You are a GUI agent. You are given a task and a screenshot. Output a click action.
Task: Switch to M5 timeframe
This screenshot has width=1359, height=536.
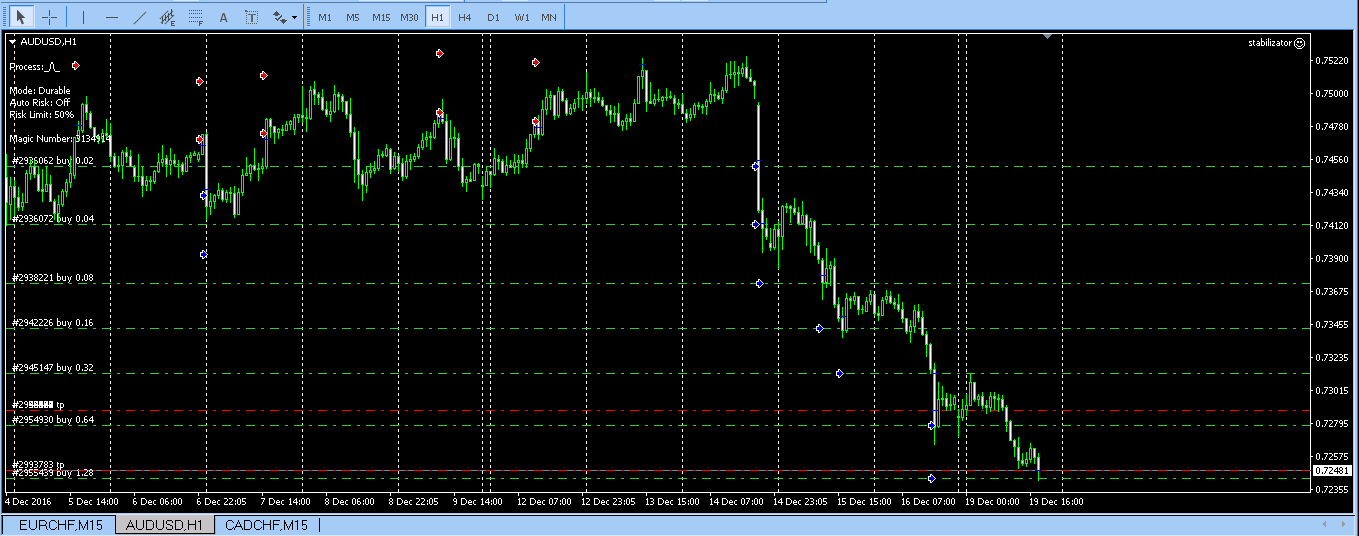tap(353, 17)
